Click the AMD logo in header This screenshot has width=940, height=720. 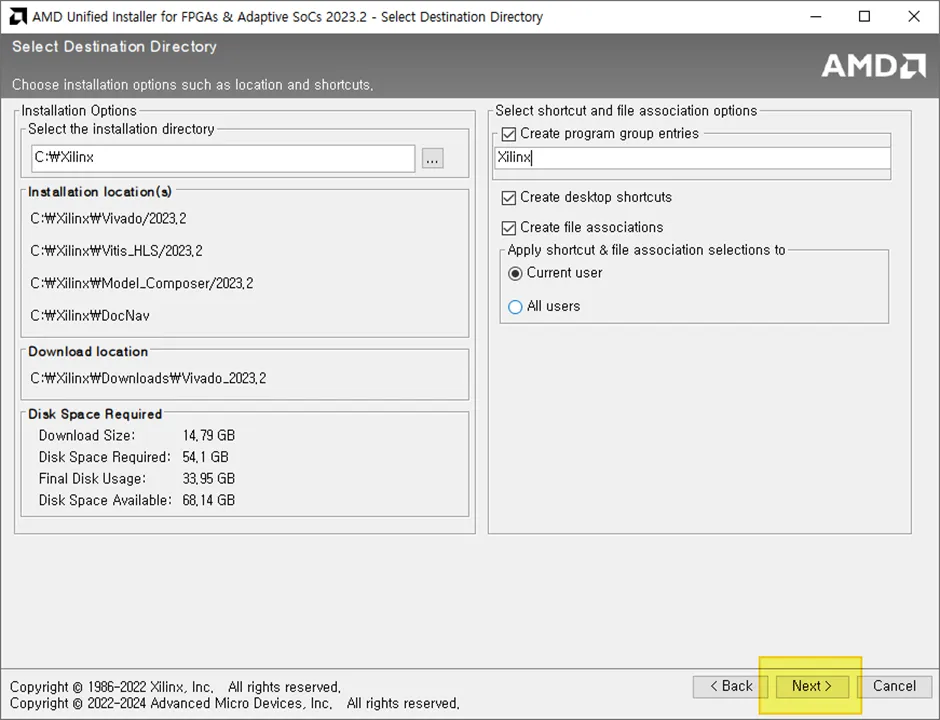click(873, 66)
